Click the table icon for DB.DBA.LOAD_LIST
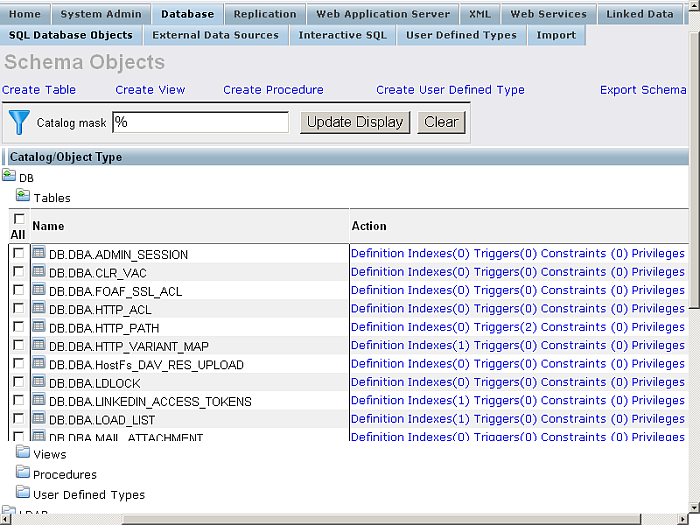Screen dimensions: 700x525 39,418
